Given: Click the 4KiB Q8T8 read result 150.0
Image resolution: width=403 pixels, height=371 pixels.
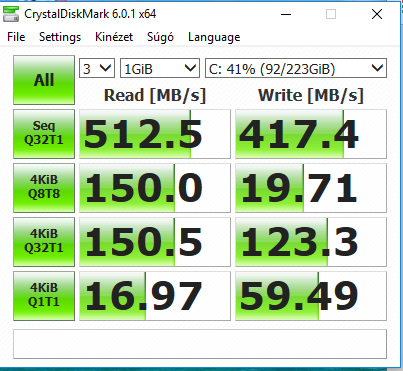Looking at the screenshot, I should [x=155, y=188].
